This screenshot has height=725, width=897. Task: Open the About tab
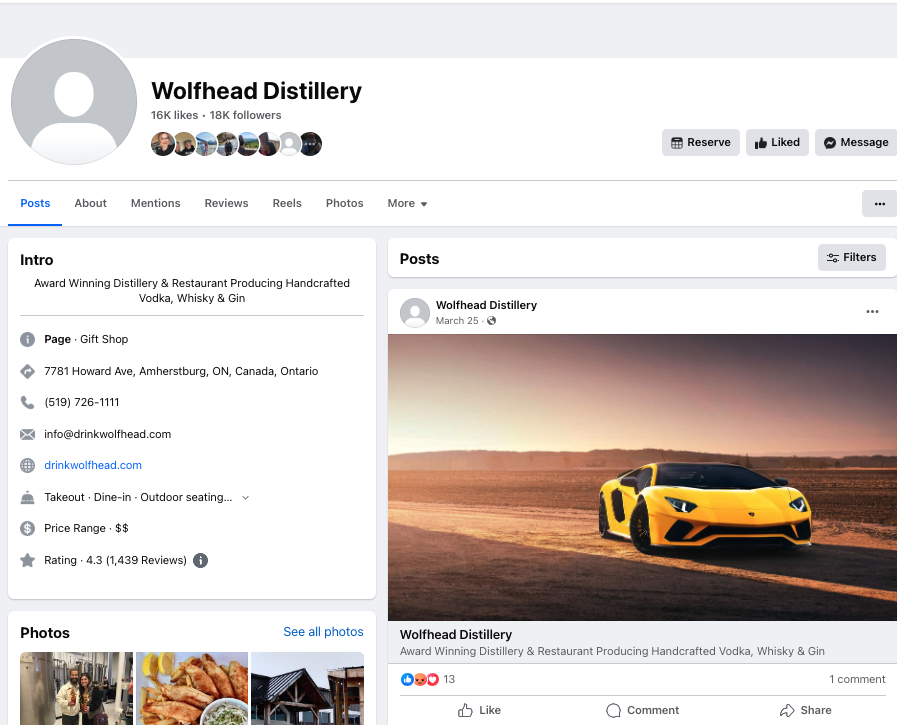coord(90,203)
